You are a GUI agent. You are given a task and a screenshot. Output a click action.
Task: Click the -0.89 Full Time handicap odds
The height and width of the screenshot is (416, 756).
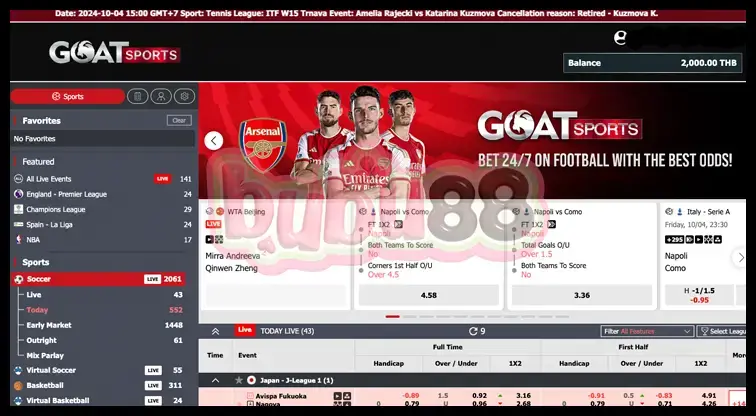tap(411, 396)
